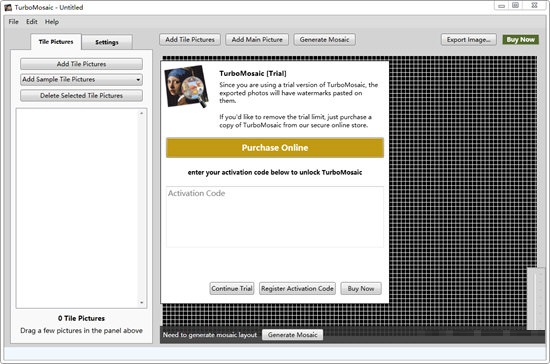This screenshot has height=364, width=550.
Task: Select the Tile Pictures tab
Action: (56, 42)
